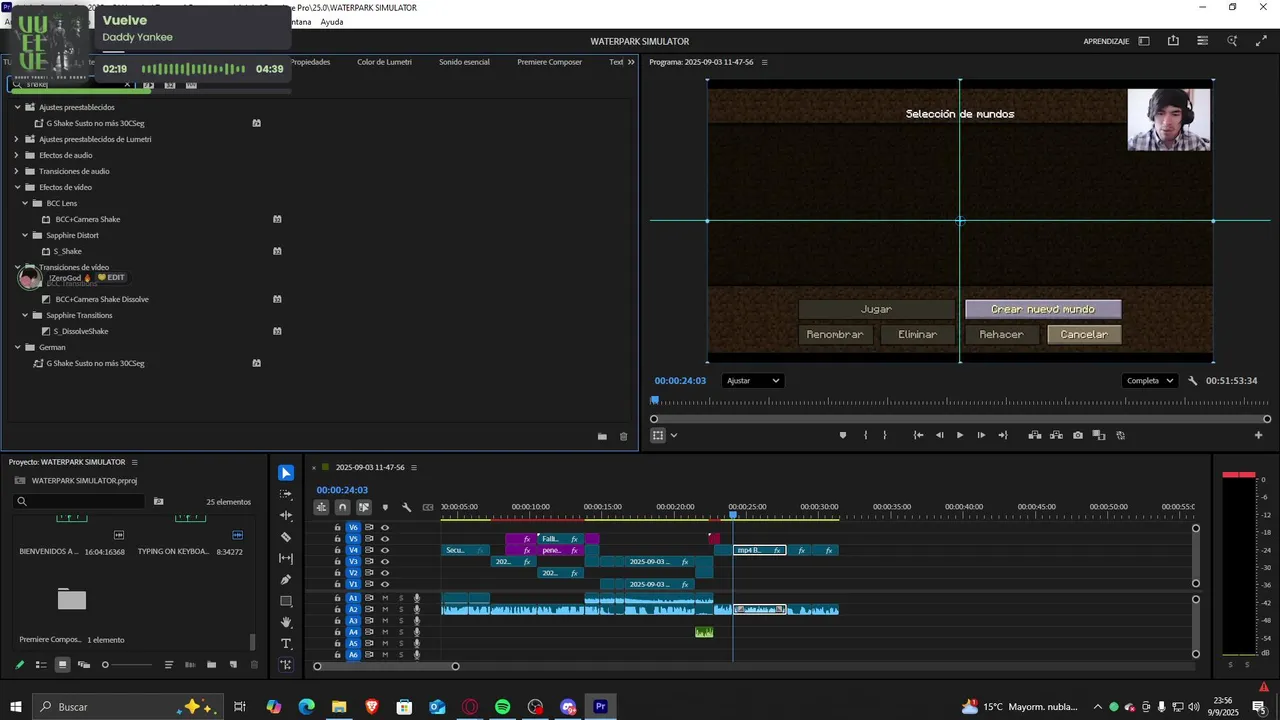Switch to Premiere Composer tab
Image resolution: width=1280 pixels, height=720 pixels.
pyautogui.click(x=549, y=62)
